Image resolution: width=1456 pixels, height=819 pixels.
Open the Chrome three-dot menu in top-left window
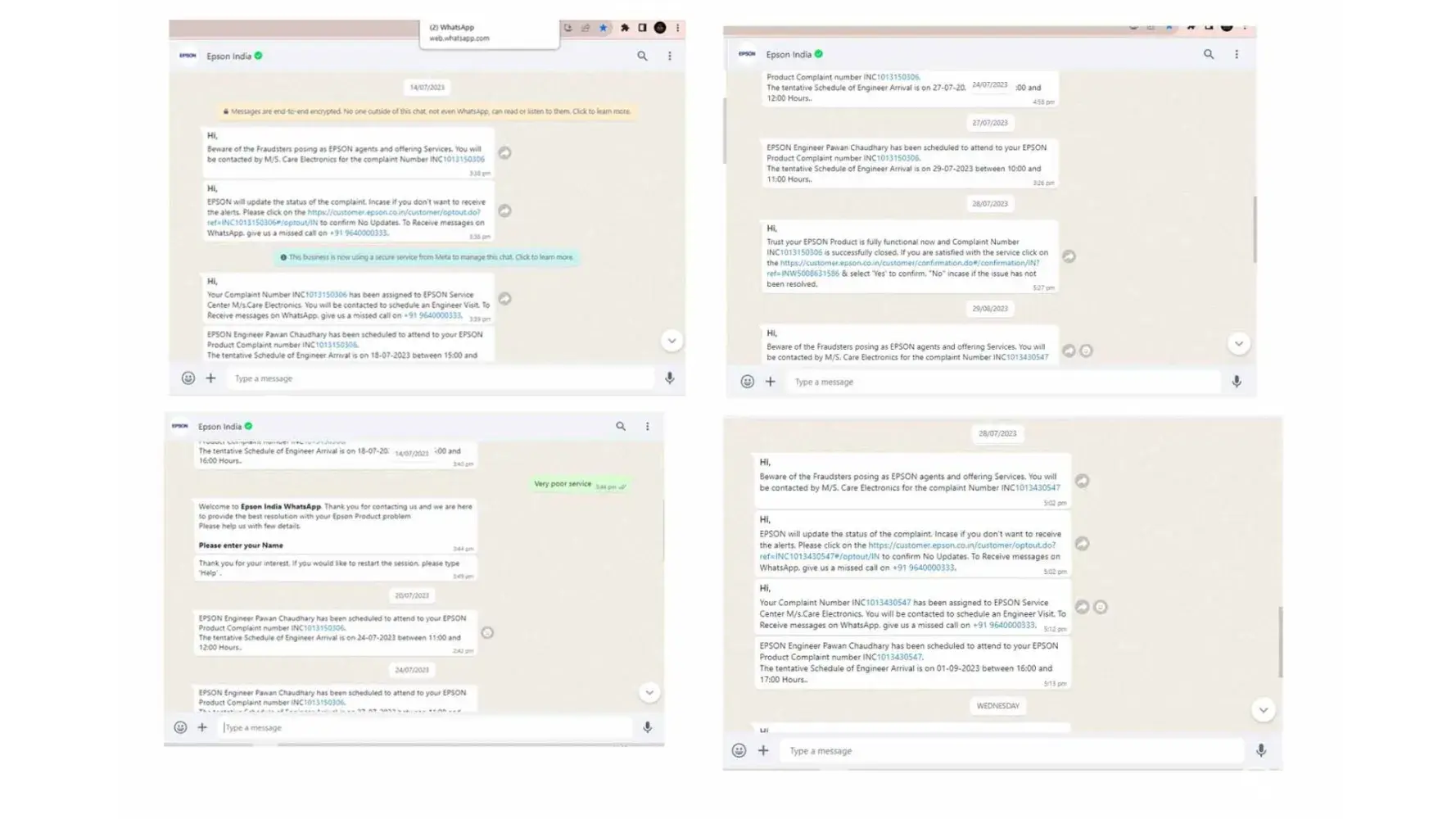[x=677, y=28]
